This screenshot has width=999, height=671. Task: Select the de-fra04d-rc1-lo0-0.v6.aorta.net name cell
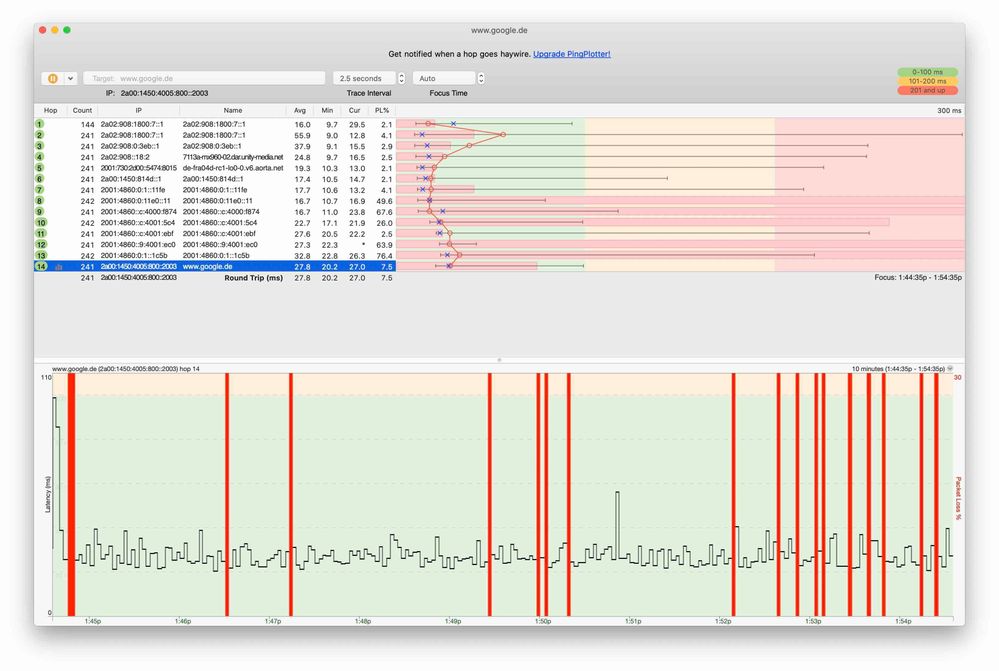pos(233,168)
